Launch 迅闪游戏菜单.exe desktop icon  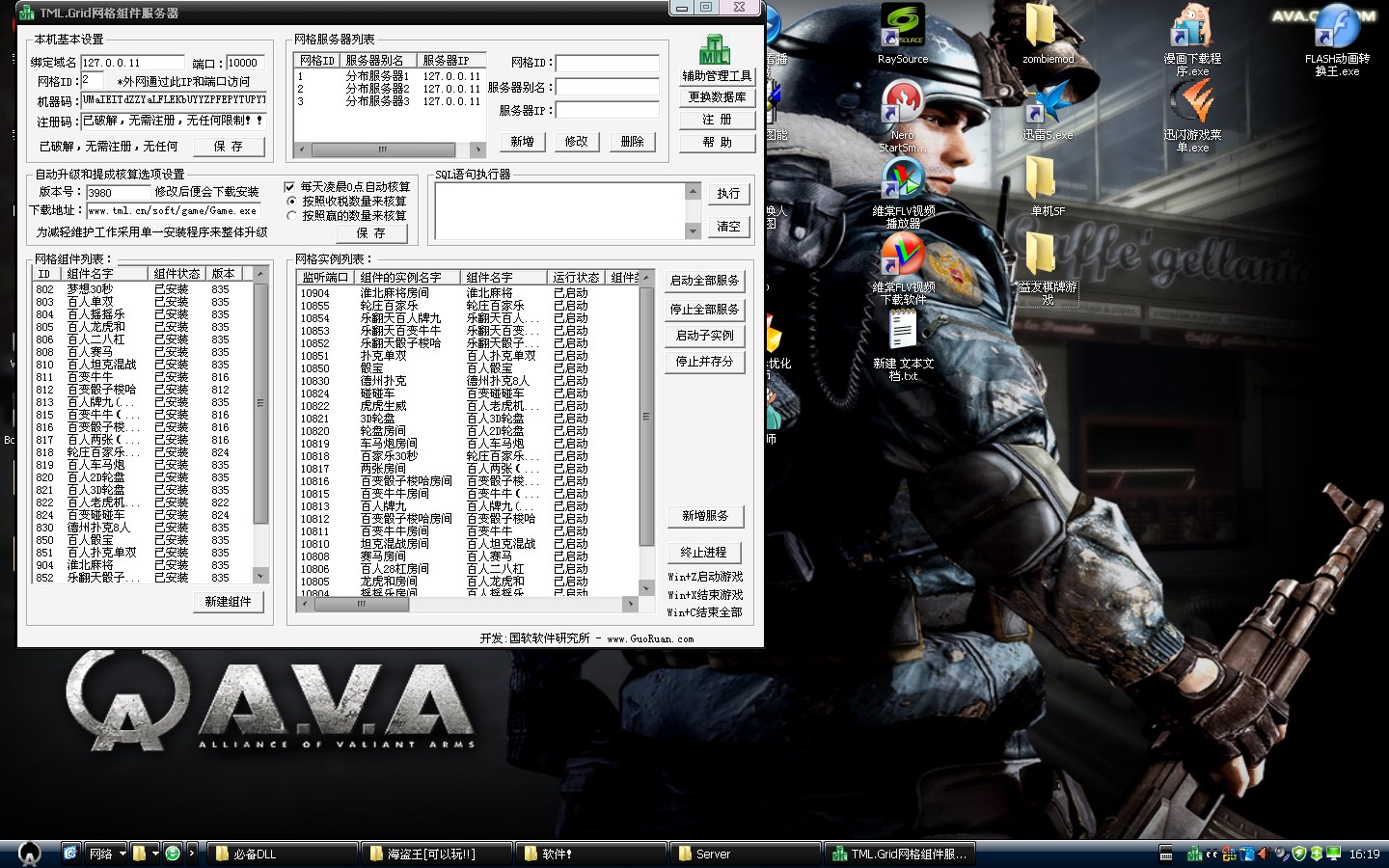1192,116
